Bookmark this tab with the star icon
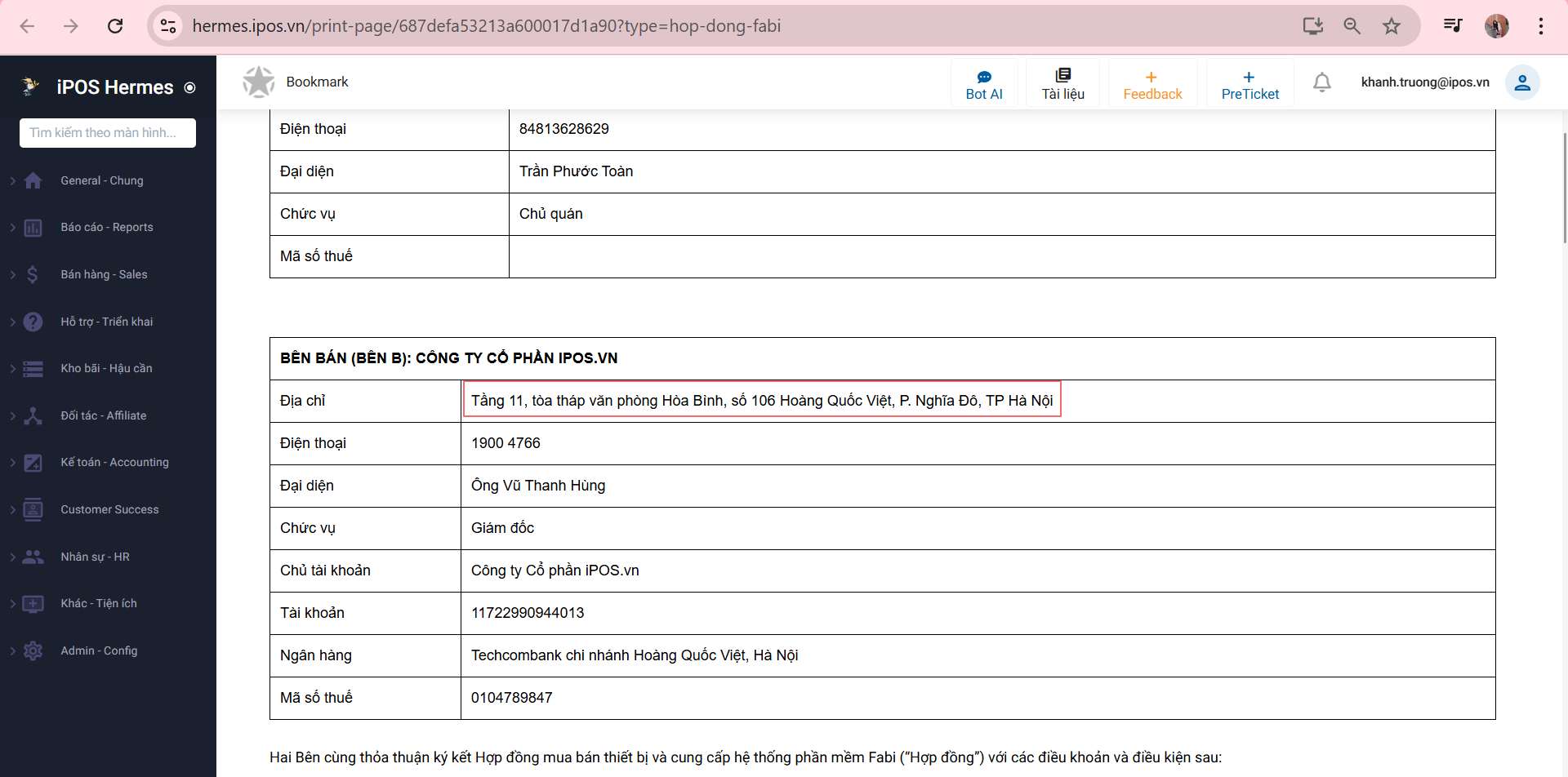The image size is (1568, 777). pyautogui.click(x=1392, y=26)
